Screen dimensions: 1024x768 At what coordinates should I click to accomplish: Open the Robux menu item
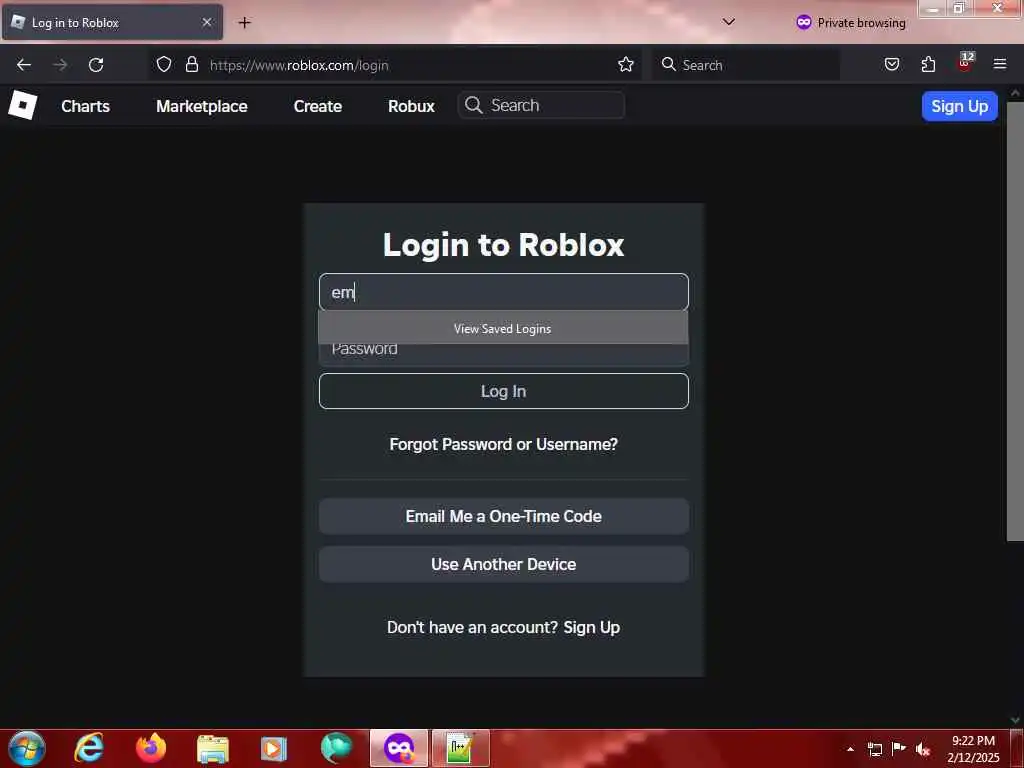pyautogui.click(x=411, y=106)
